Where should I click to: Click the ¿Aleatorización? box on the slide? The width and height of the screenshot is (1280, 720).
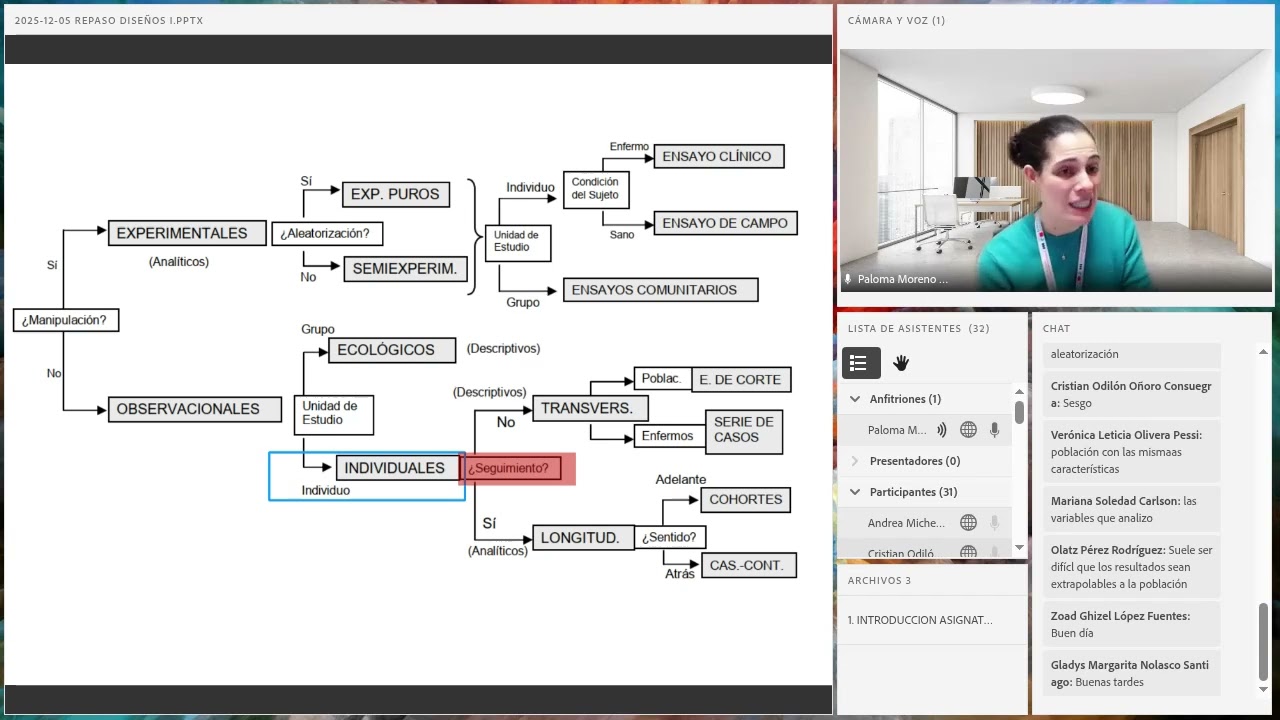(328, 234)
